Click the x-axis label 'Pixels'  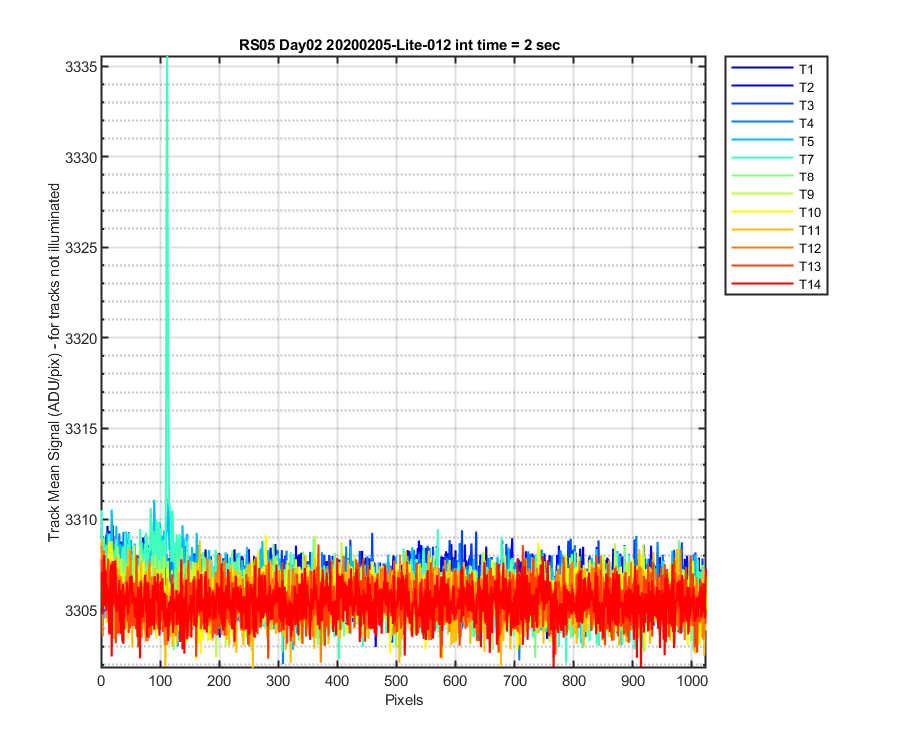[x=404, y=700]
